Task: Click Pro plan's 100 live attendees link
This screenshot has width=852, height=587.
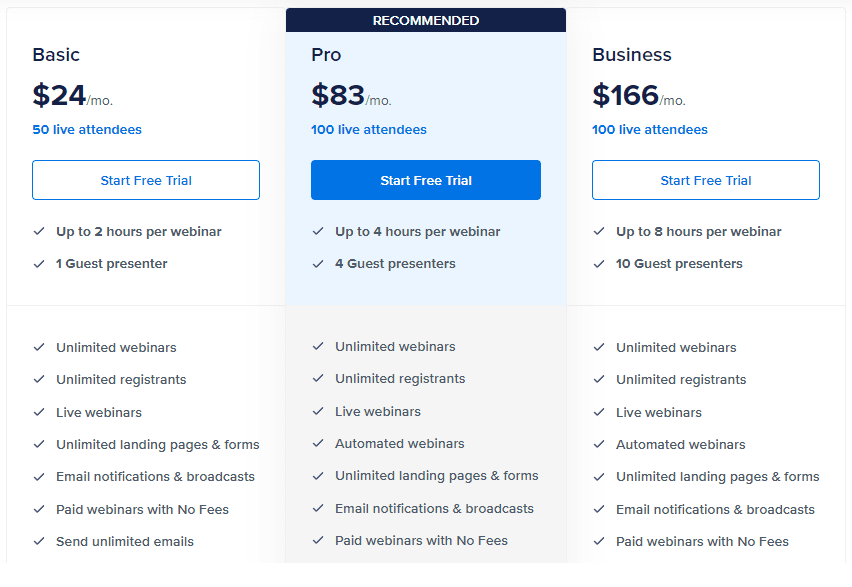Action: click(x=369, y=129)
